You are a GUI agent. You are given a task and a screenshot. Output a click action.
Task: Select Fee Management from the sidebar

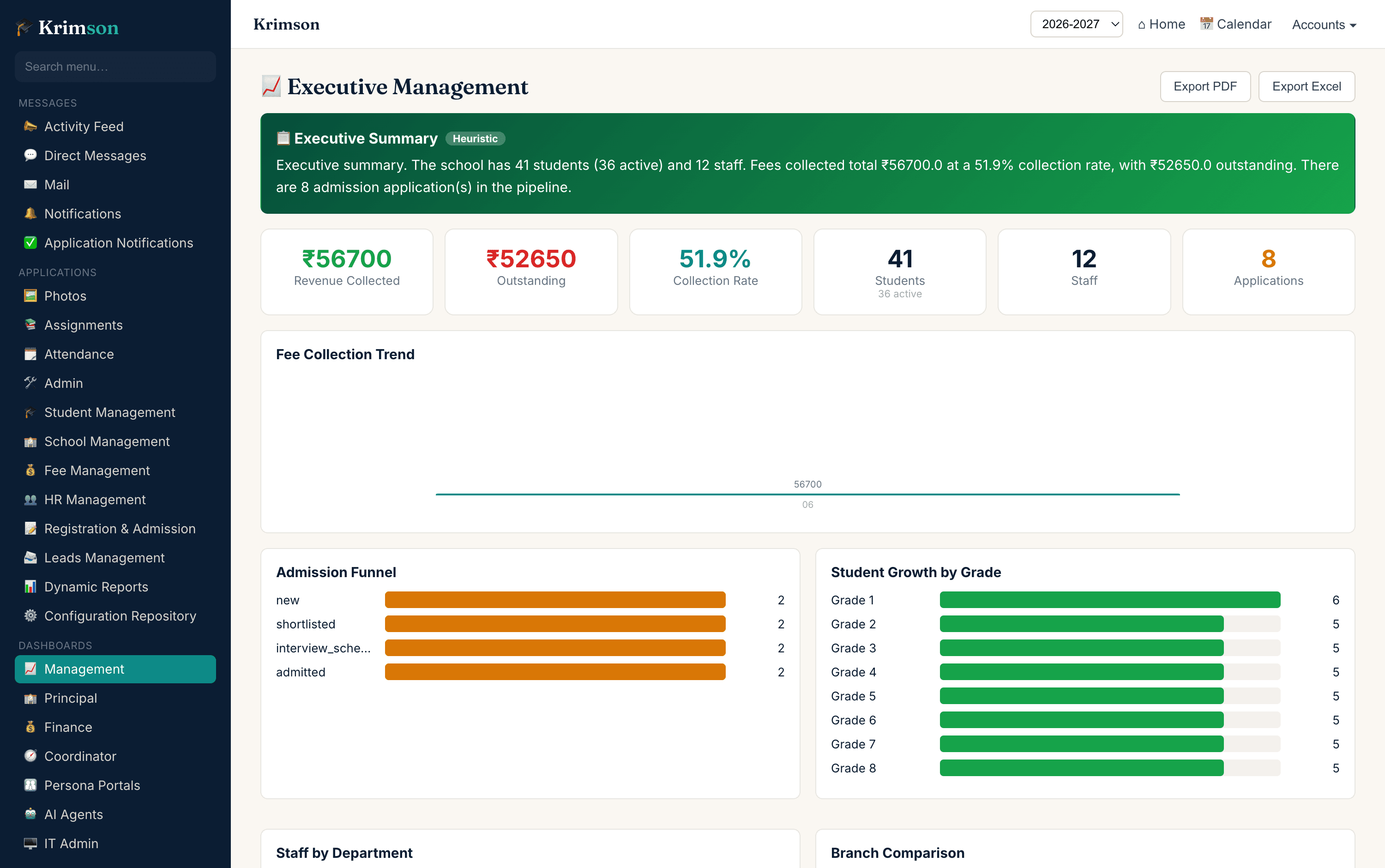pos(115,470)
